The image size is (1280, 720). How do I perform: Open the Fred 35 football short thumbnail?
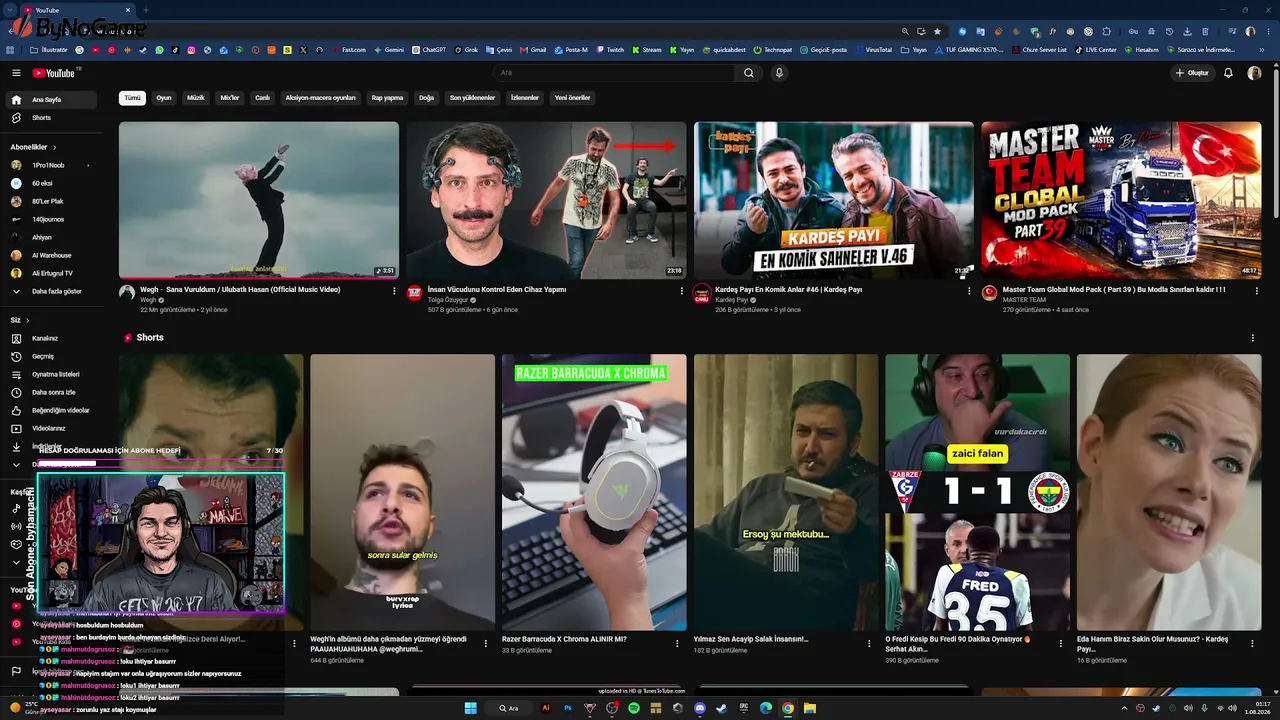977,492
